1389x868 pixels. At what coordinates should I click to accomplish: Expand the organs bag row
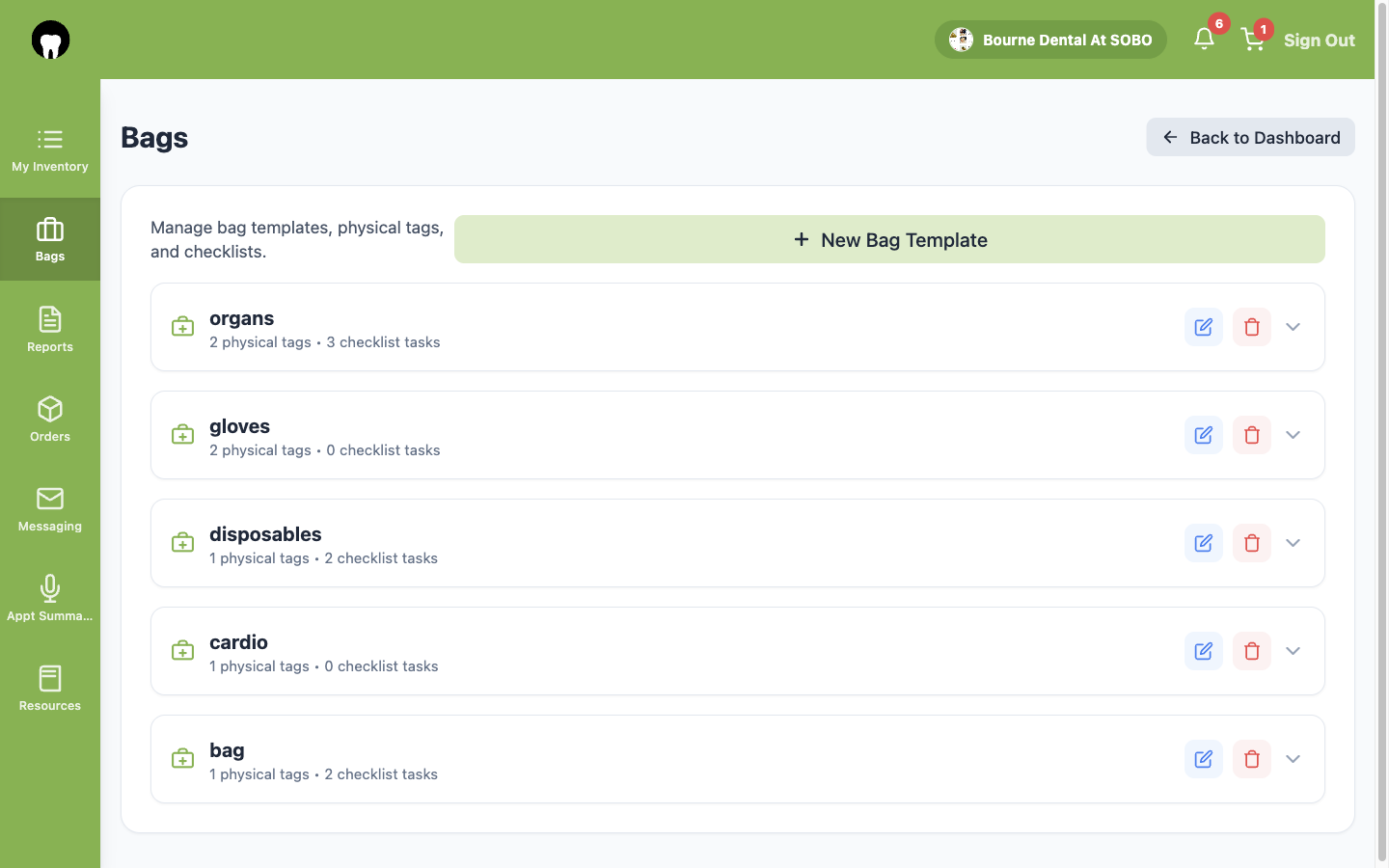click(x=1294, y=327)
